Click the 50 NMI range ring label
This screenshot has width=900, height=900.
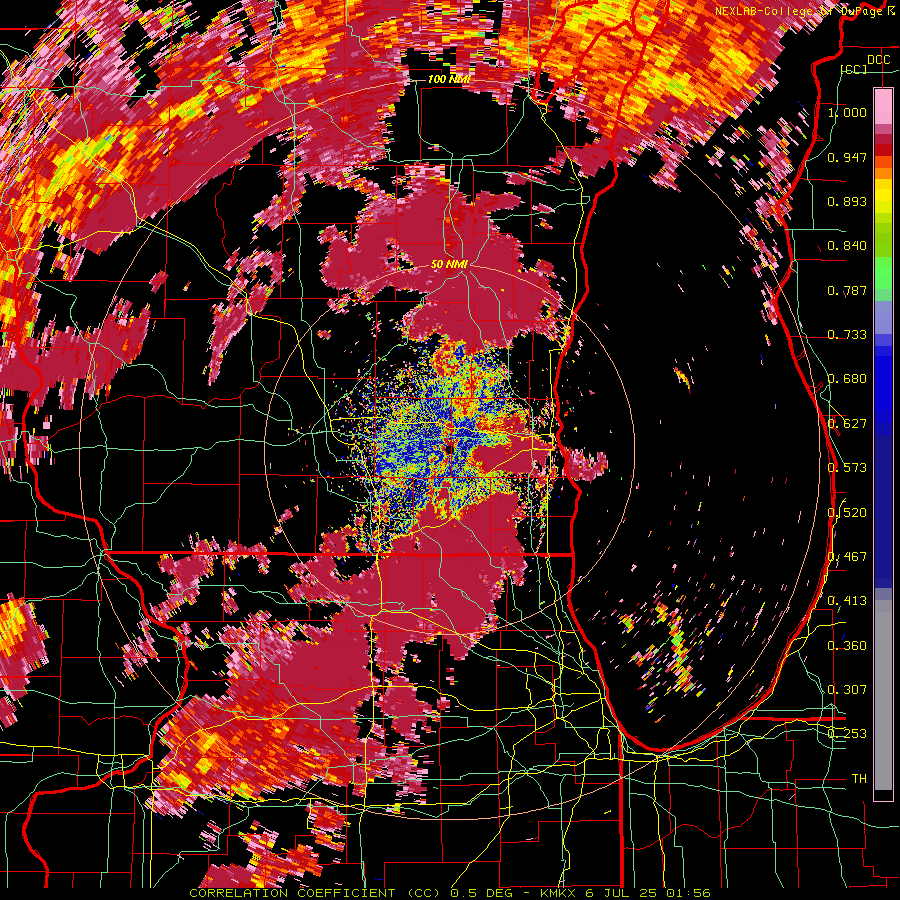point(449,265)
